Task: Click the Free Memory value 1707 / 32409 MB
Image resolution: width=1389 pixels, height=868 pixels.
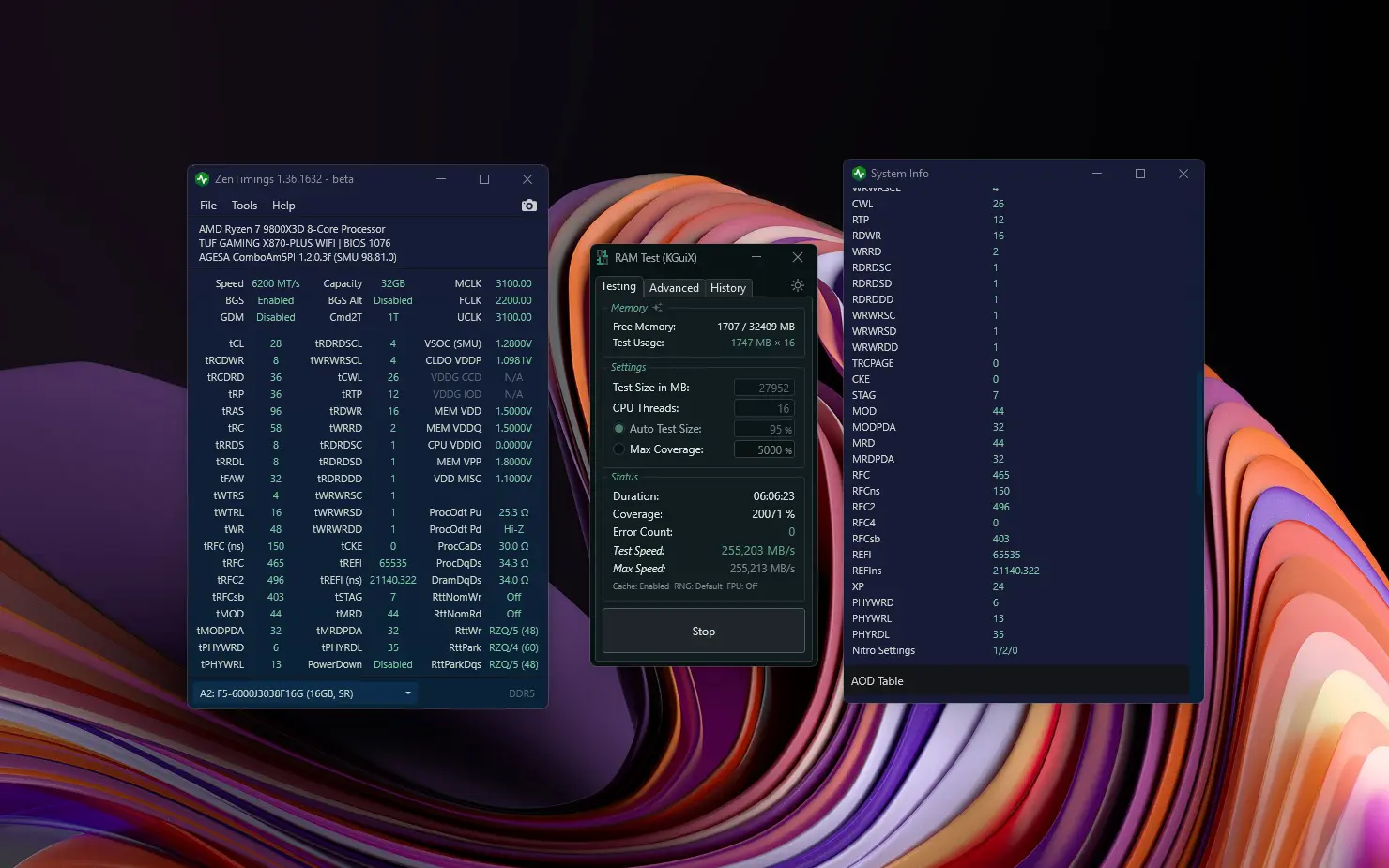Action: 756,327
